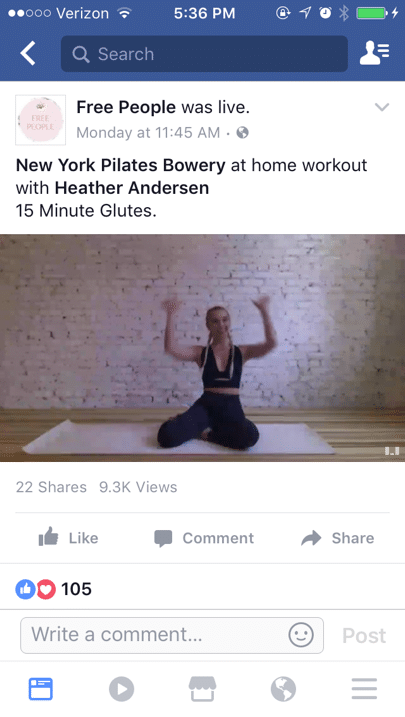Open the Heather Andersen profile link
This screenshot has height=717, width=405.
coord(132,188)
